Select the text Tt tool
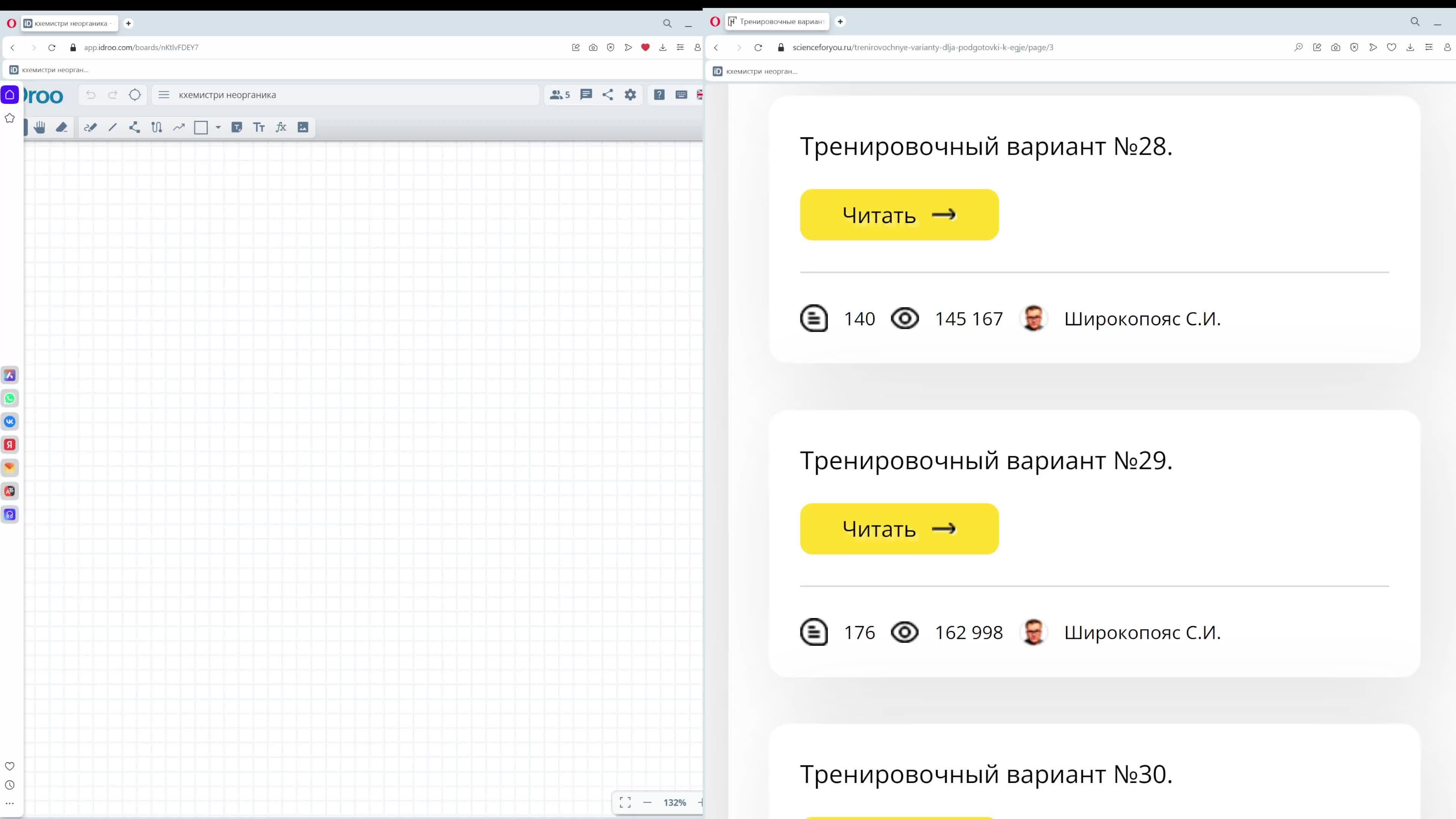The width and height of the screenshot is (1456, 819). point(259,127)
